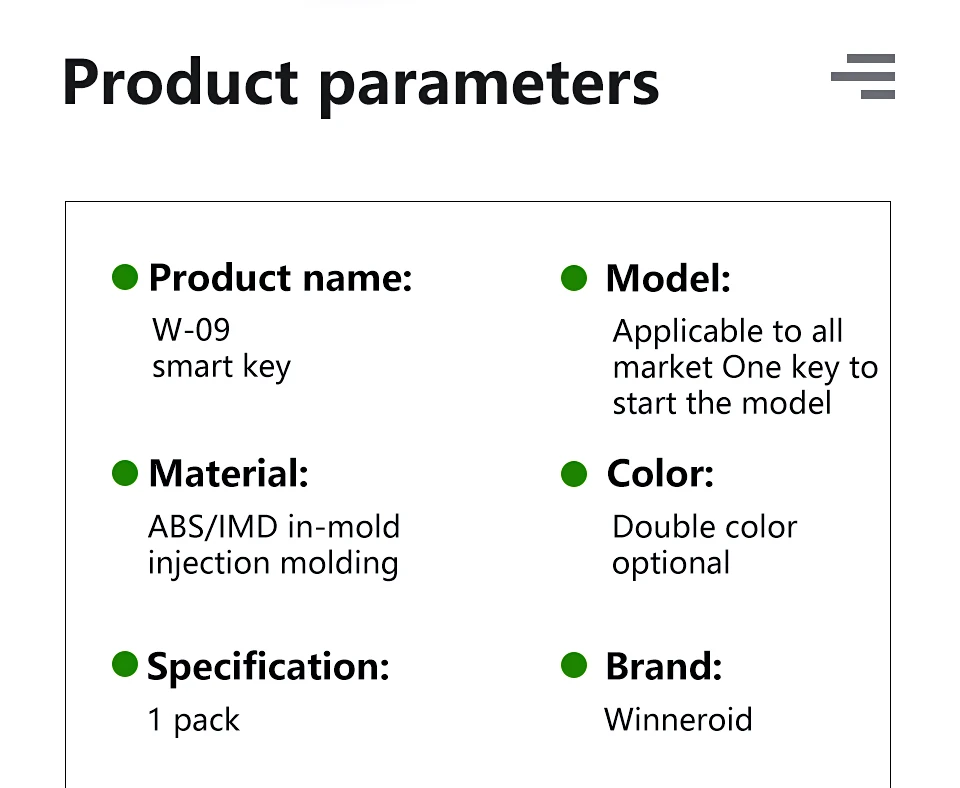960x788 pixels.
Task: Select the Product name label
Action: pos(280,278)
